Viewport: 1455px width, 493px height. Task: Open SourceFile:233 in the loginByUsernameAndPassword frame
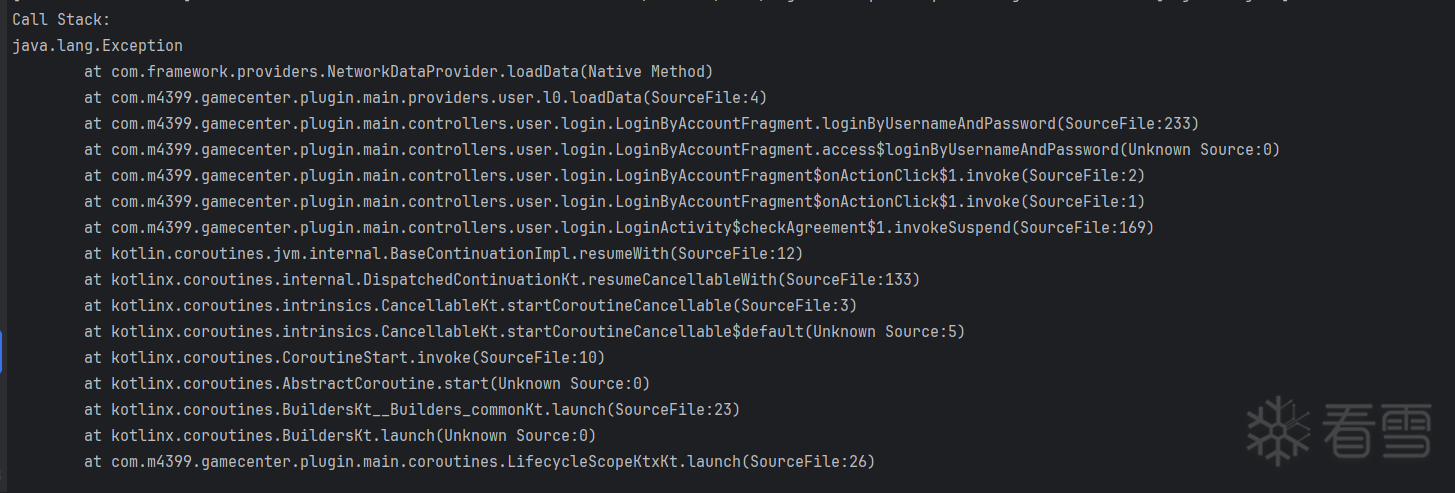pos(1130,124)
